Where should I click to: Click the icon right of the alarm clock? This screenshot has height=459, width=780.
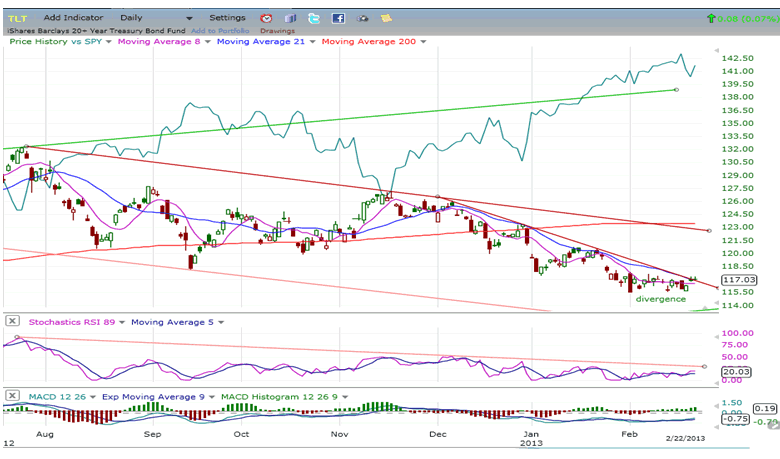pos(290,18)
